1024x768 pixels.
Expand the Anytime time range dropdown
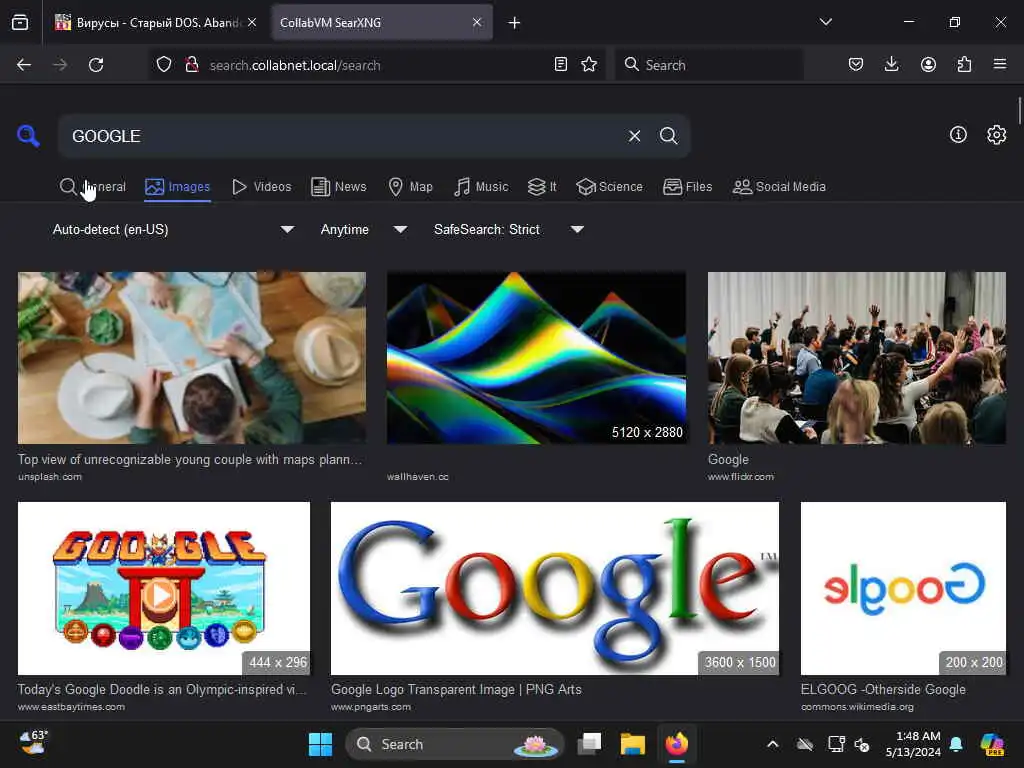(x=364, y=229)
